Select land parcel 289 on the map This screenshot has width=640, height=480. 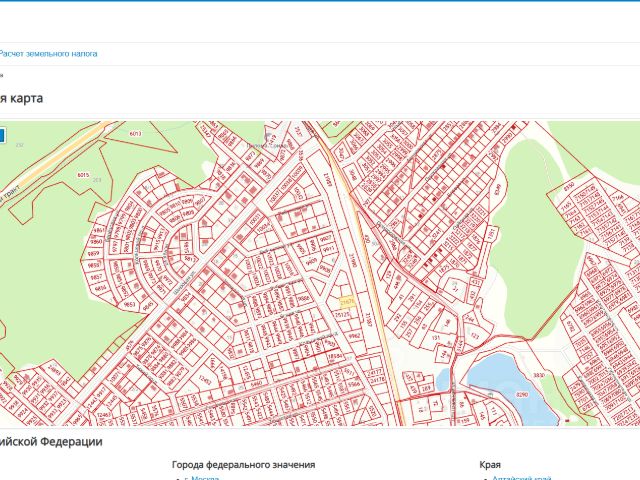click(x=427, y=388)
